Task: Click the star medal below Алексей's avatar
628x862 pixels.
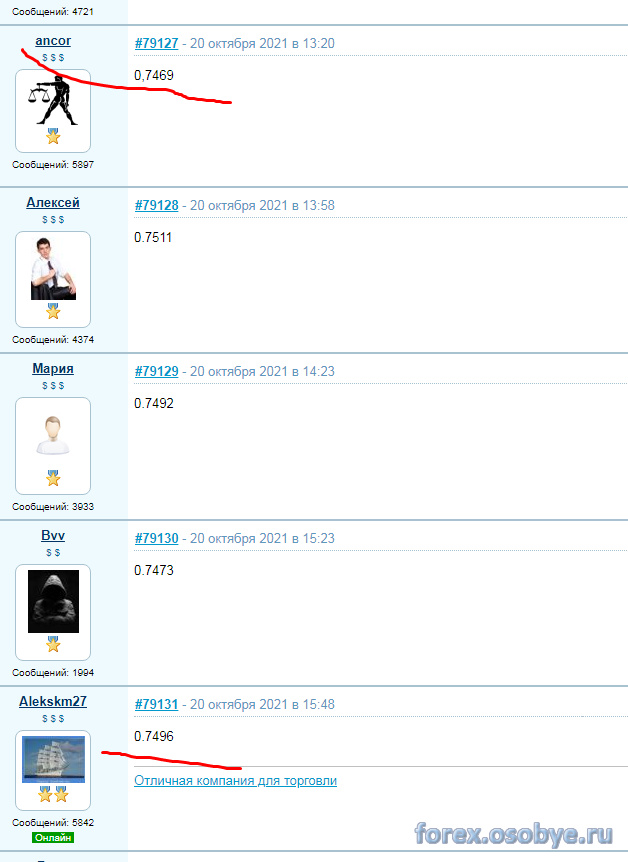Action: click(53, 311)
